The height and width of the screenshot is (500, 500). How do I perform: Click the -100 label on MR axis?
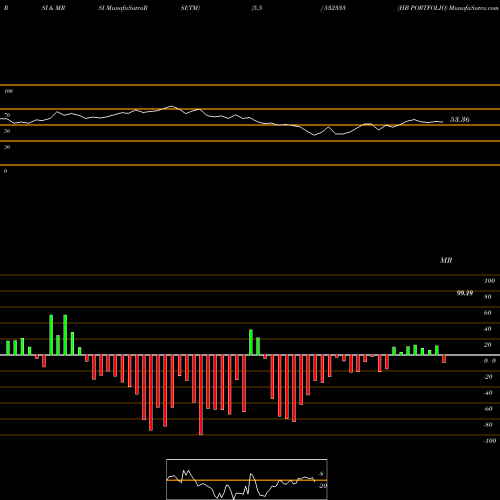tap(490, 441)
